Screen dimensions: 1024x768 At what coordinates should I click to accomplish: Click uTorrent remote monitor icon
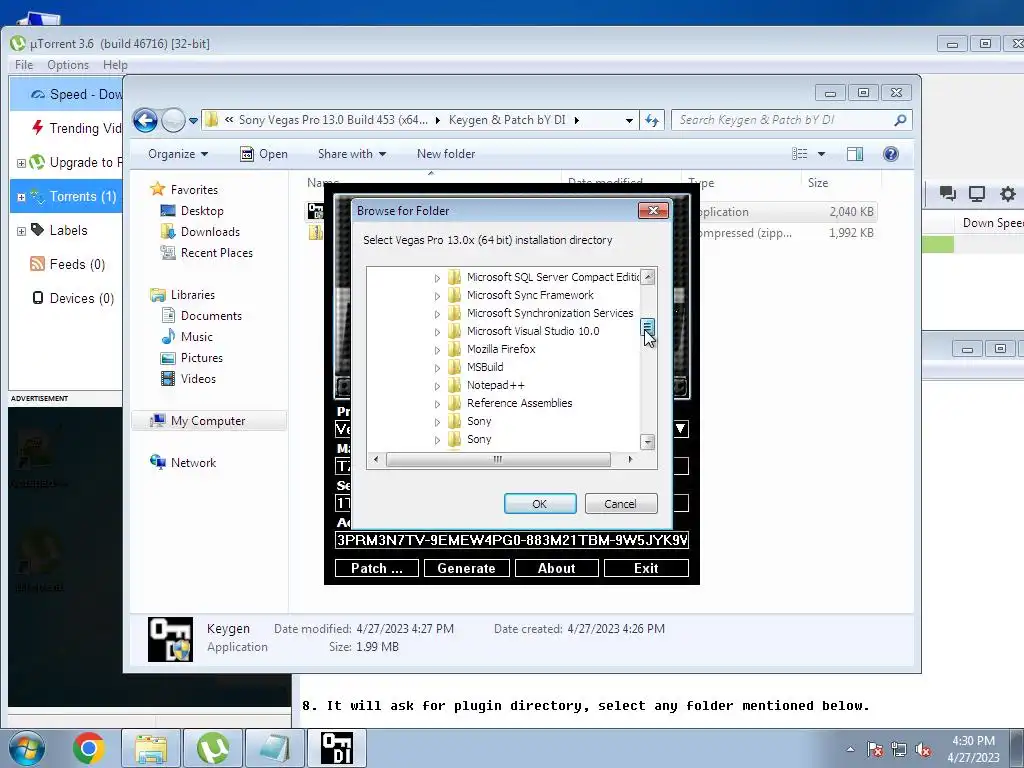click(x=977, y=193)
